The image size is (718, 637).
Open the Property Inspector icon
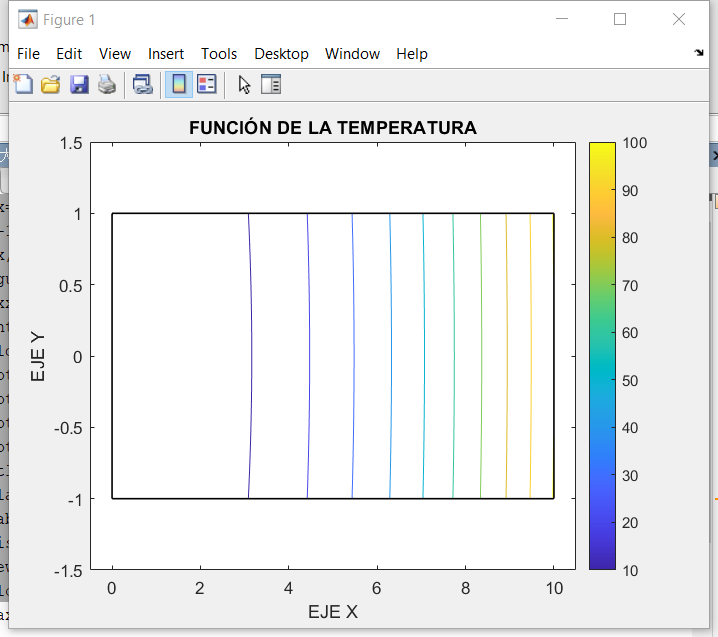[272, 85]
